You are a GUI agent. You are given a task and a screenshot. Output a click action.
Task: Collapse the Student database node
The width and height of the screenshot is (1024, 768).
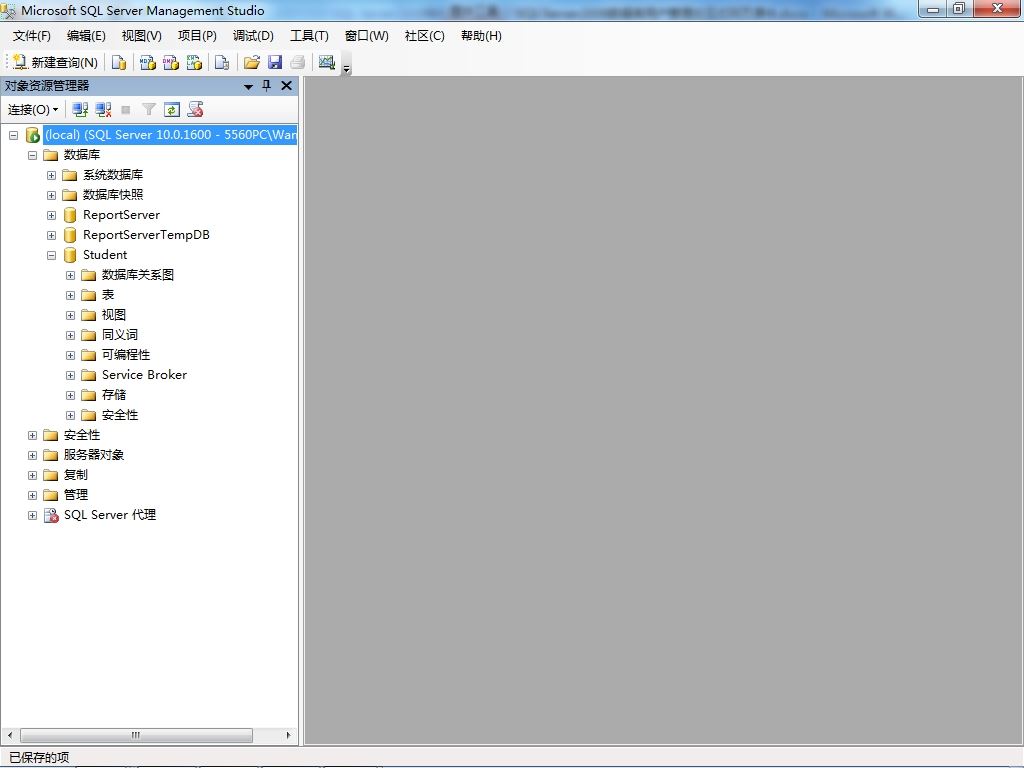[x=51, y=255]
